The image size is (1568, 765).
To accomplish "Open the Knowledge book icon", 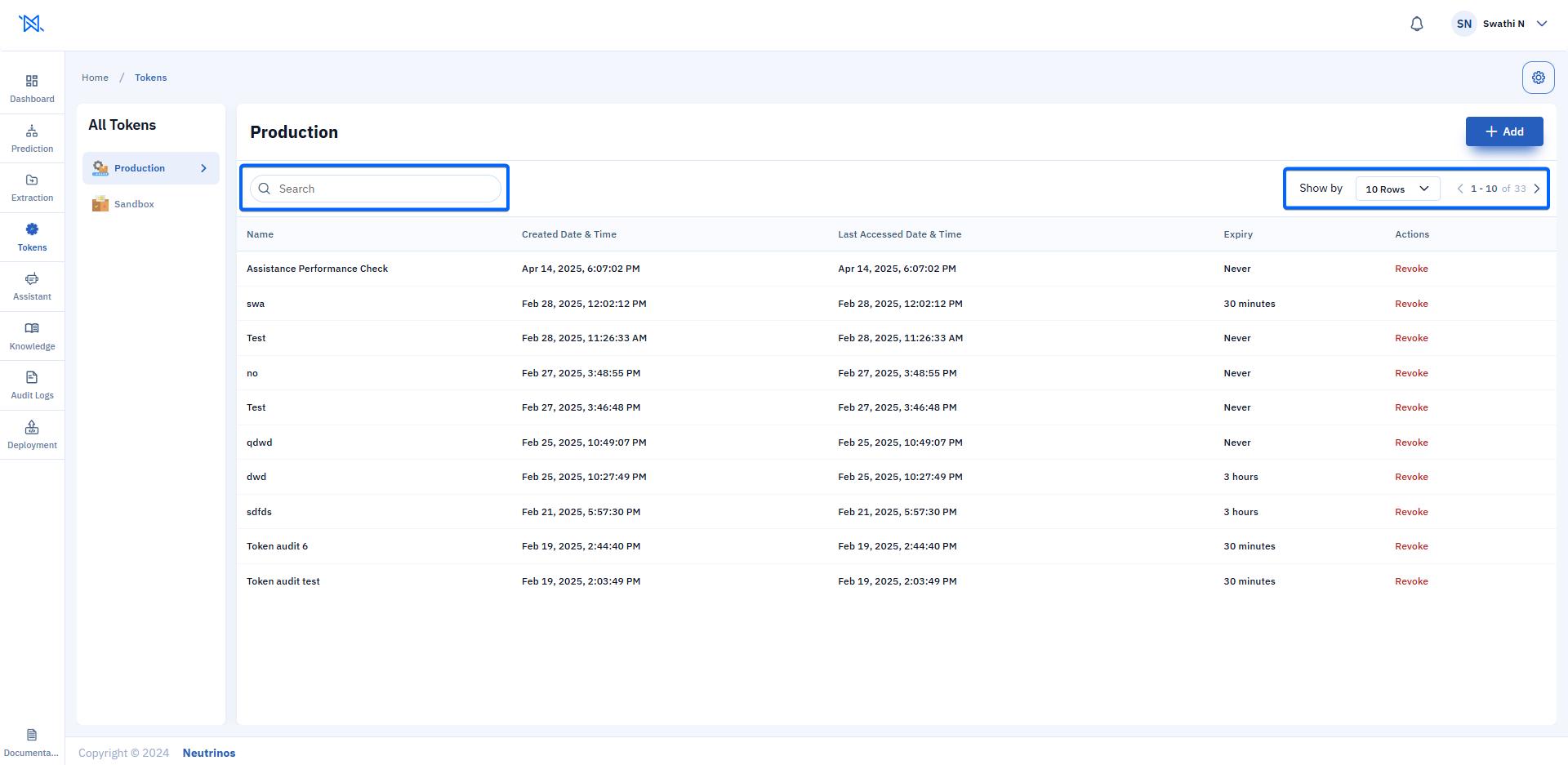I will [x=32, y=328].
